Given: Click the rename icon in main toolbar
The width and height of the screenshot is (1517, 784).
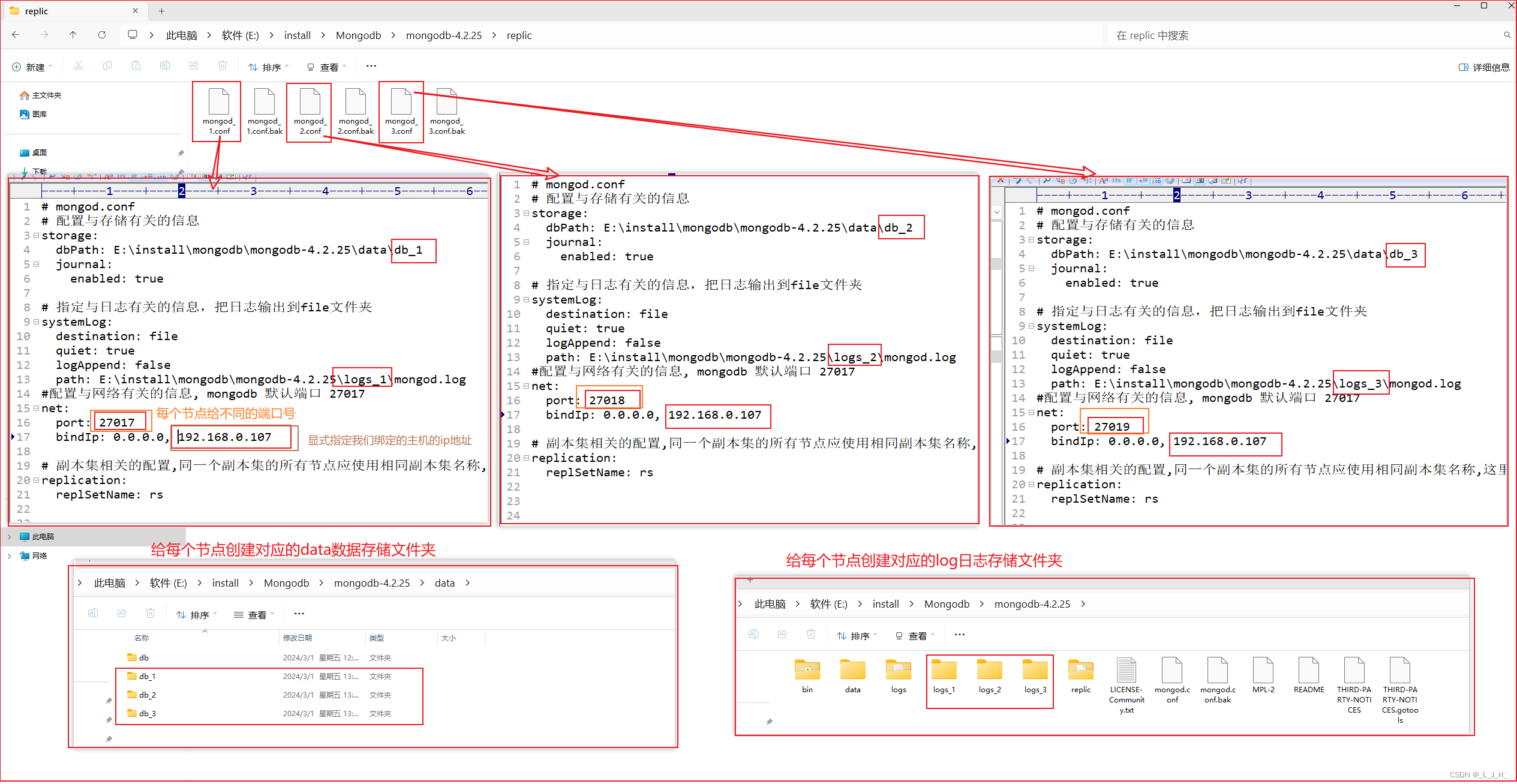Looking at the screenshot, I should (165, 66).
